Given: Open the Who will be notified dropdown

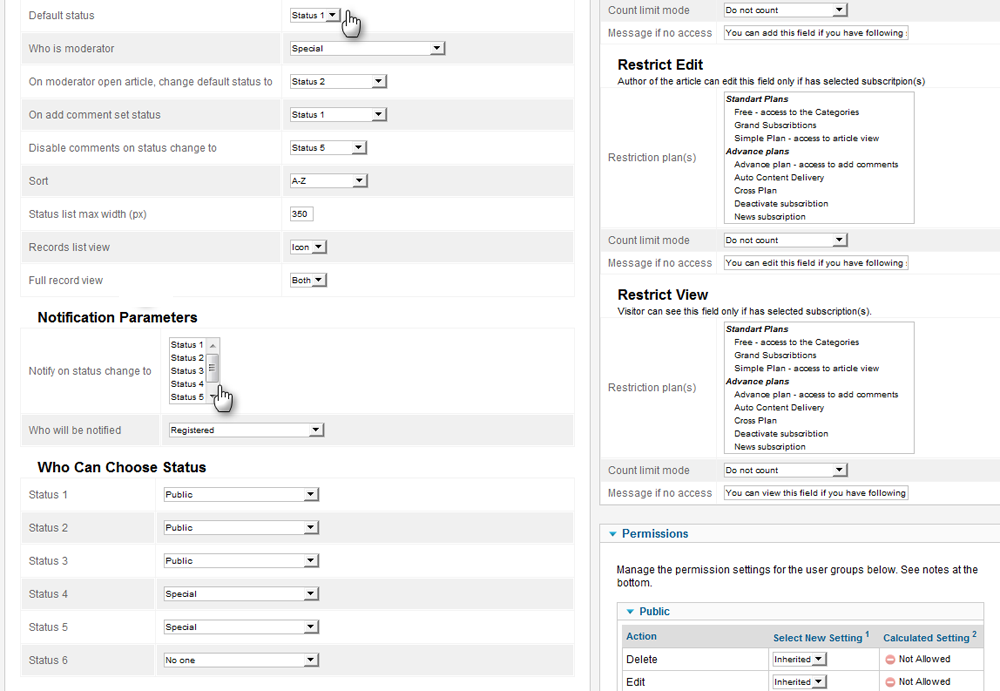Looking at the screenshot, I should [x=244, y=430].
